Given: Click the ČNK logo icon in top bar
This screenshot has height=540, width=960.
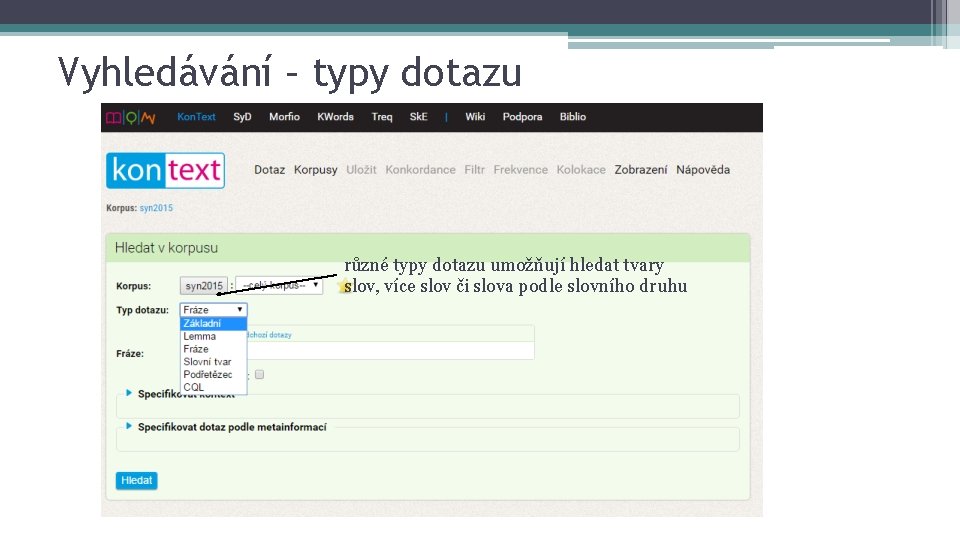Looking at the screenshot, I should (131, 117).
